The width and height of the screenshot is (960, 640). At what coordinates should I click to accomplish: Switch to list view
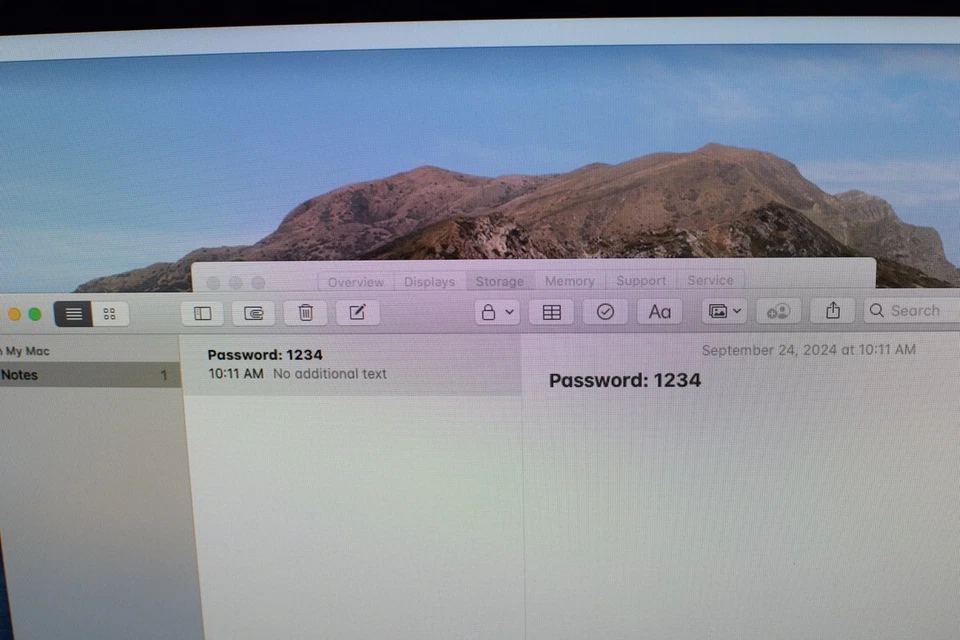[72, 313]
